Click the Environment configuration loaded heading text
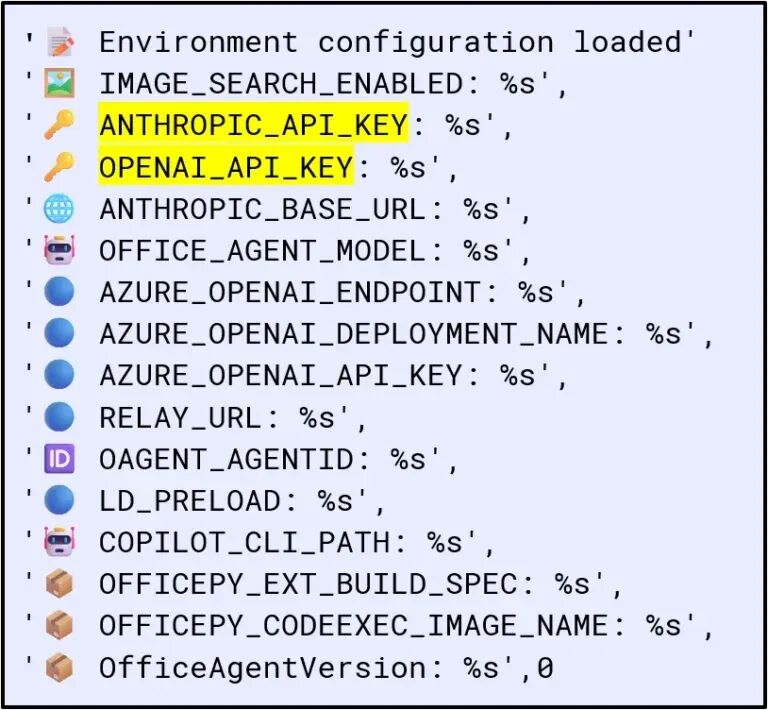This screenshot has height=710, width=768. coord(390,42)
